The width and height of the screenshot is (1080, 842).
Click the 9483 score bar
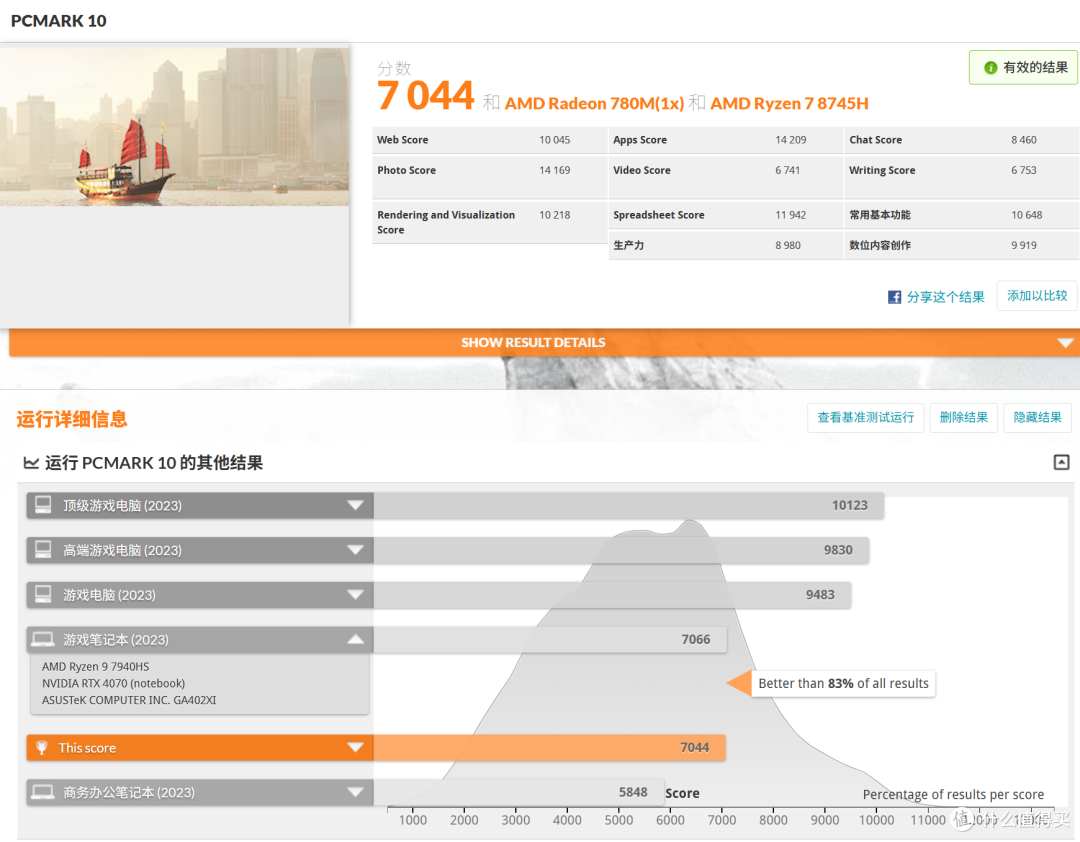[612, 595]
